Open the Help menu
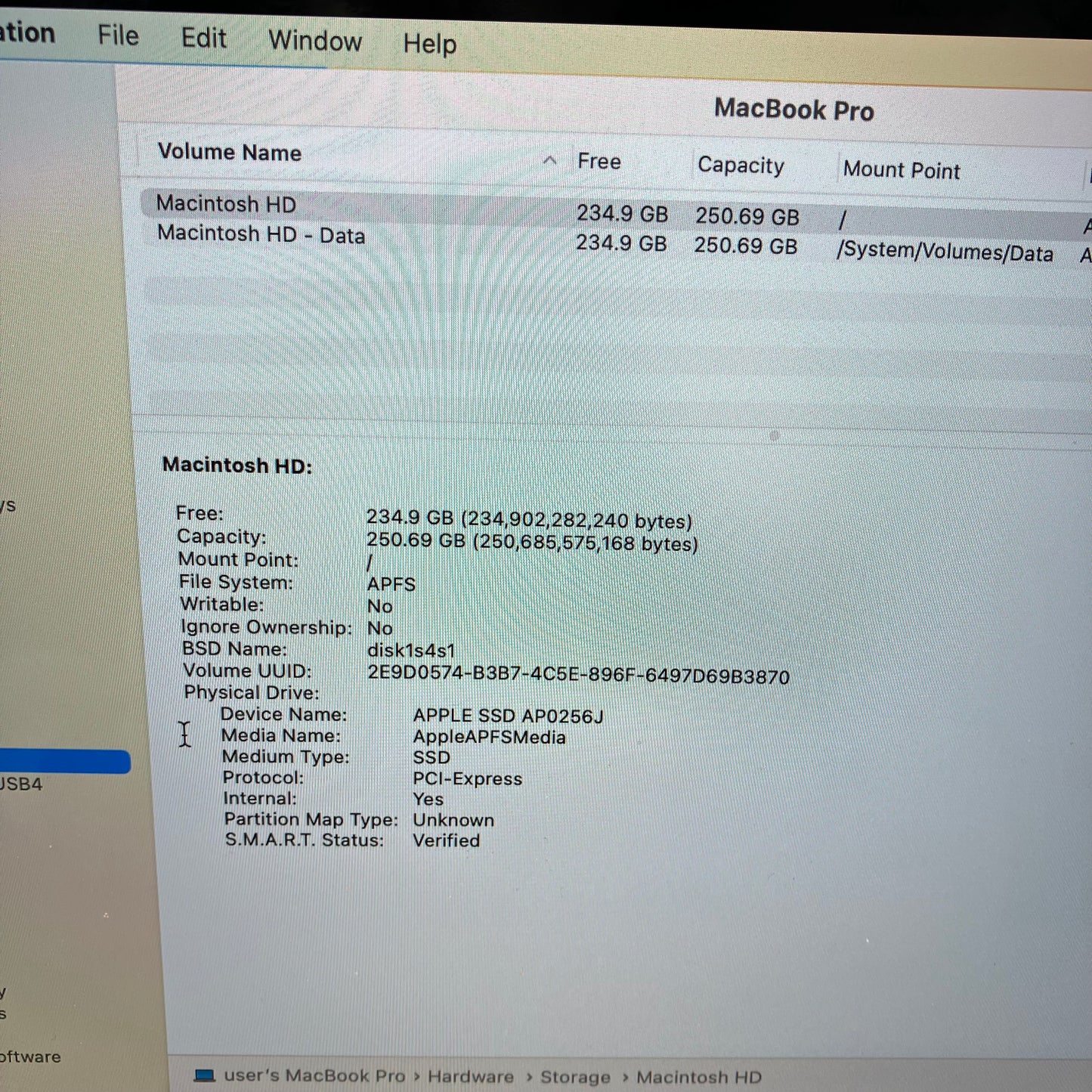 (x=429, y=44)
